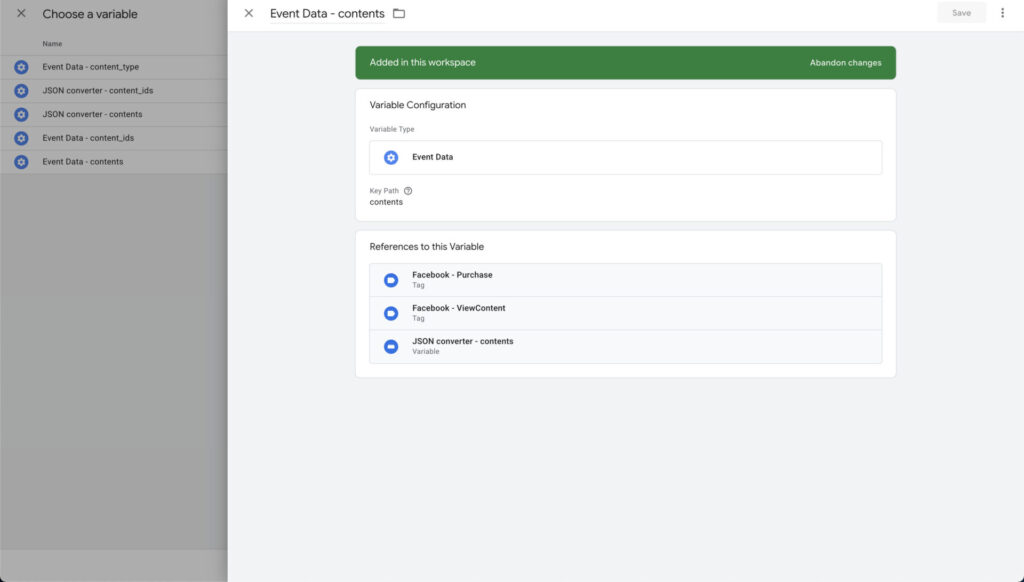
Task: Click the icon next to JSON converter - content_ids
Action: [x=21, y=91]
